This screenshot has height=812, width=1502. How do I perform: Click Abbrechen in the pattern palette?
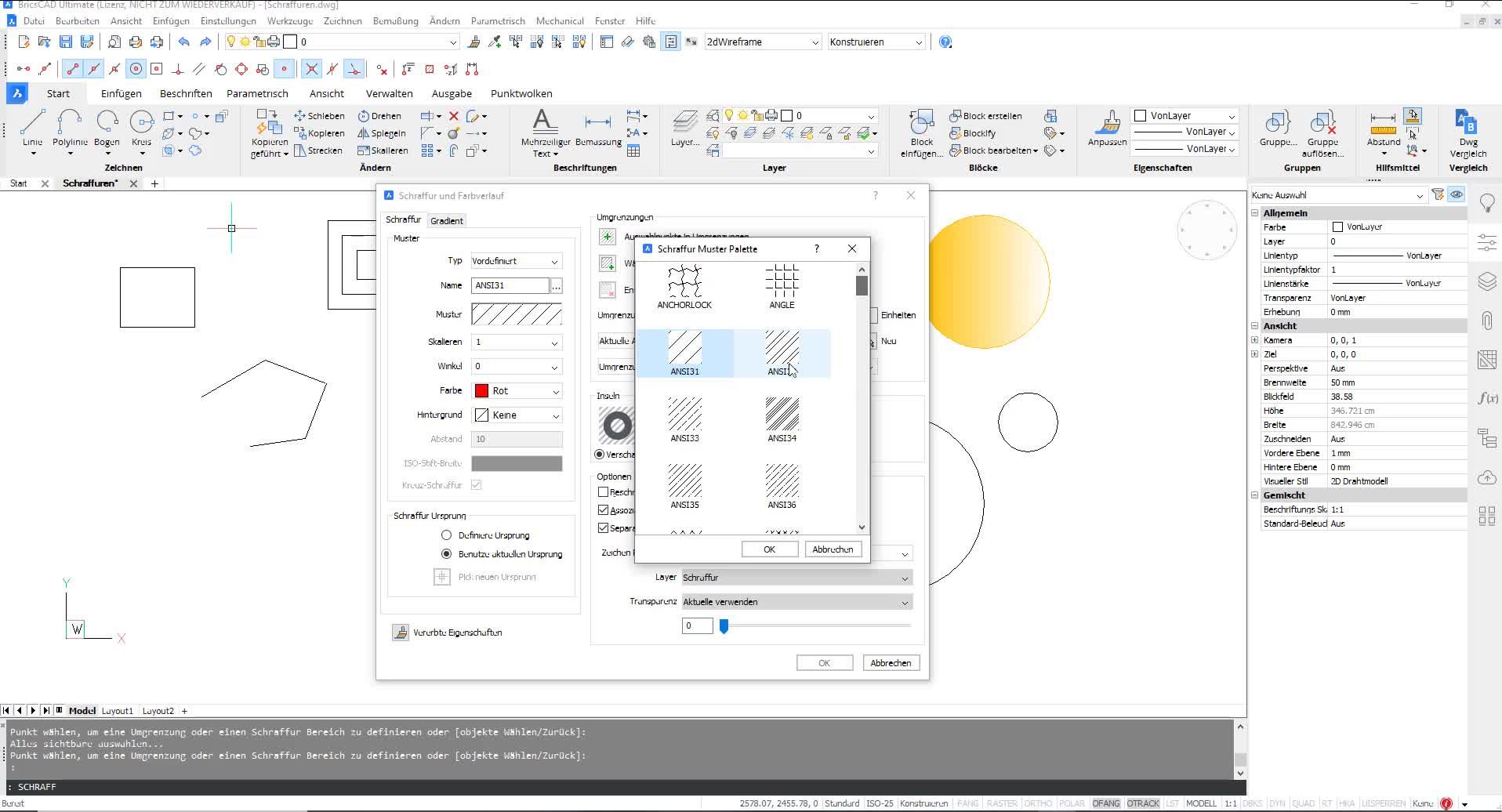(833, 549)
